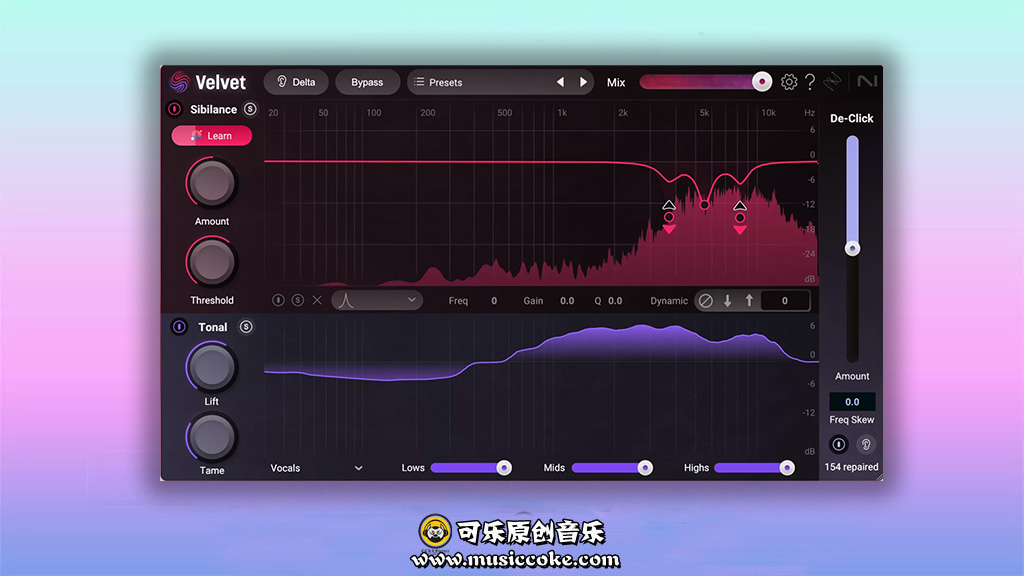Solo the Tonal module

coord(246,327)
